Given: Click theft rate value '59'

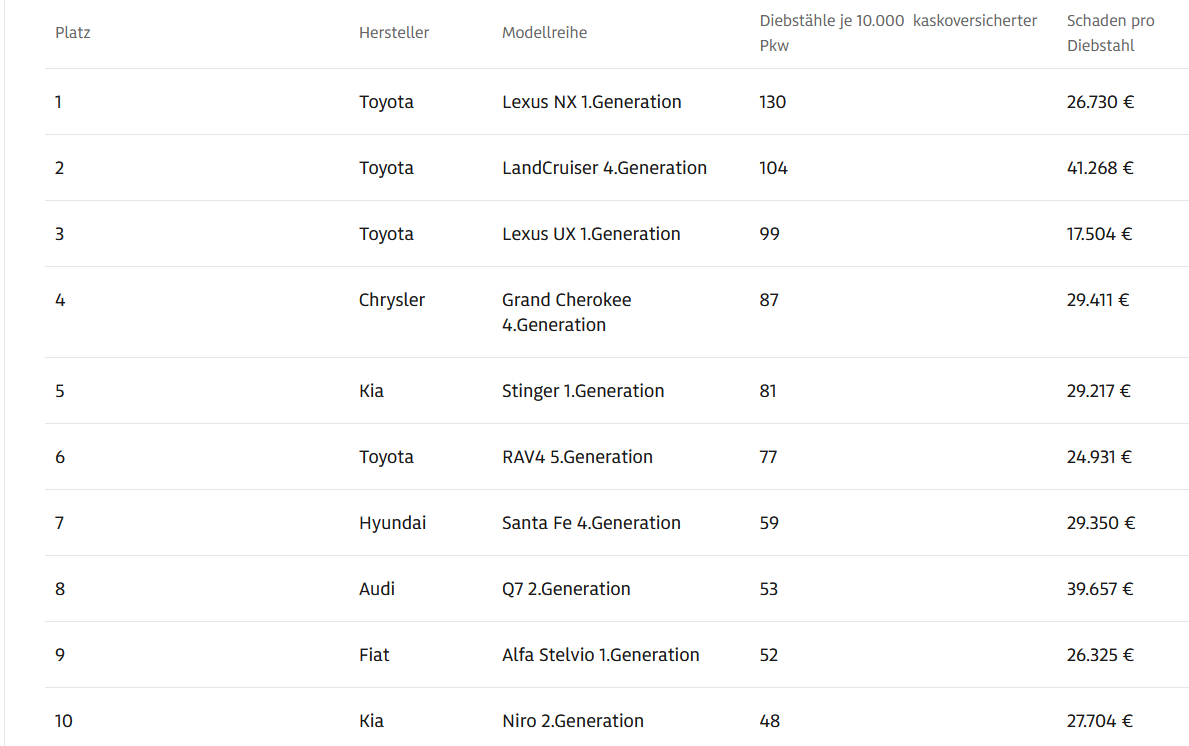Looking at the screenshot, I should [x=769, y=522].
